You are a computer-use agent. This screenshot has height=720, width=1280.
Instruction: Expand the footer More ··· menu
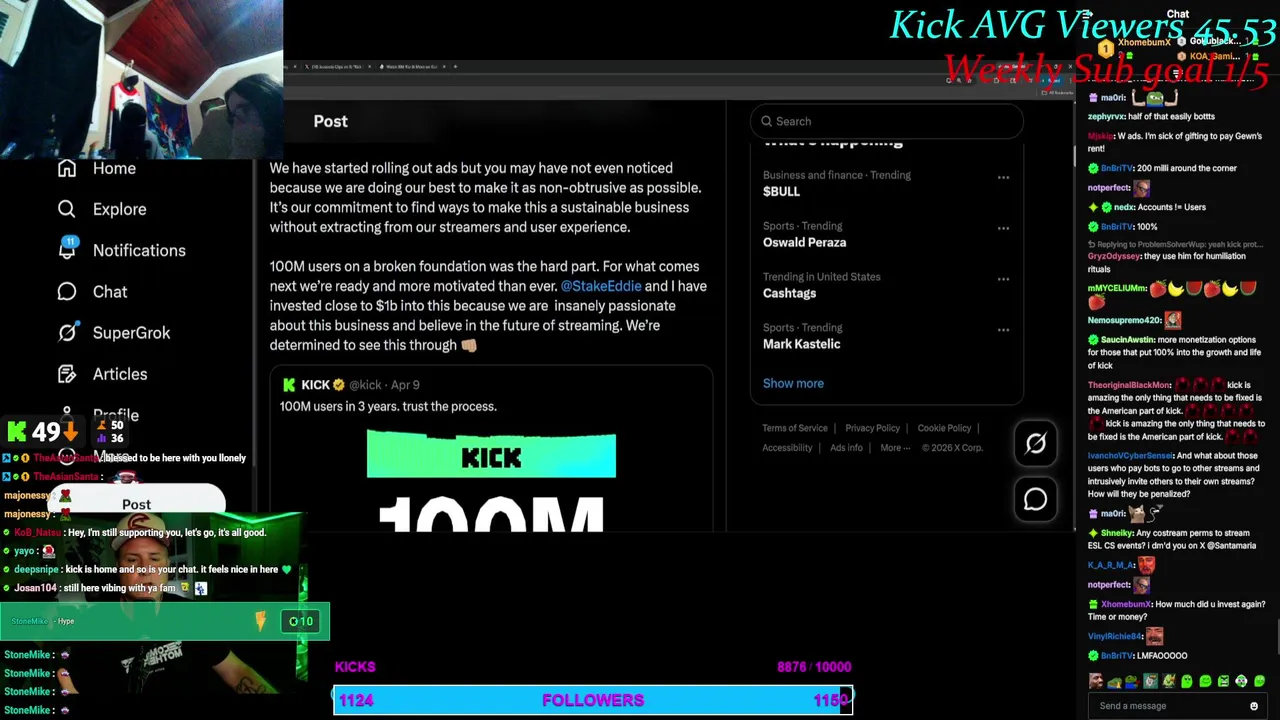[x=895, y=448]
